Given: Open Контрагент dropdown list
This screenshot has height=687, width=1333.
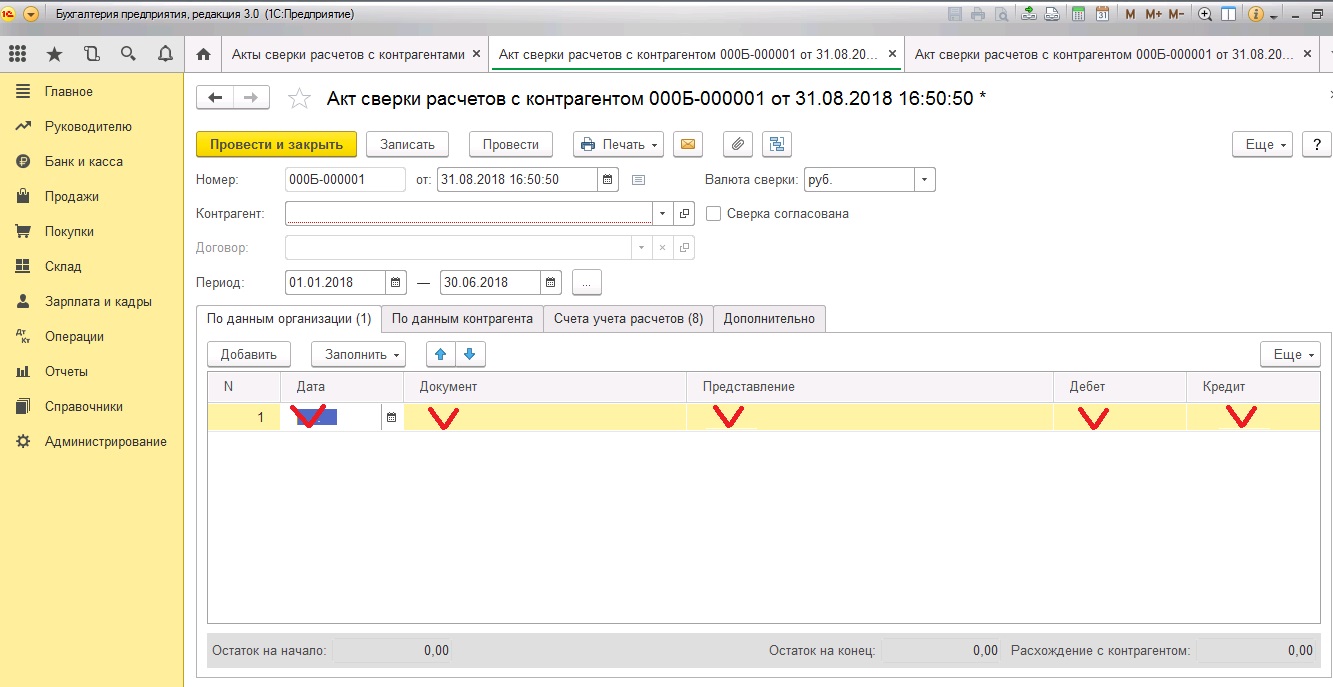Looking at the screenshot, I should pyautogui.click(x=662, y=213).
